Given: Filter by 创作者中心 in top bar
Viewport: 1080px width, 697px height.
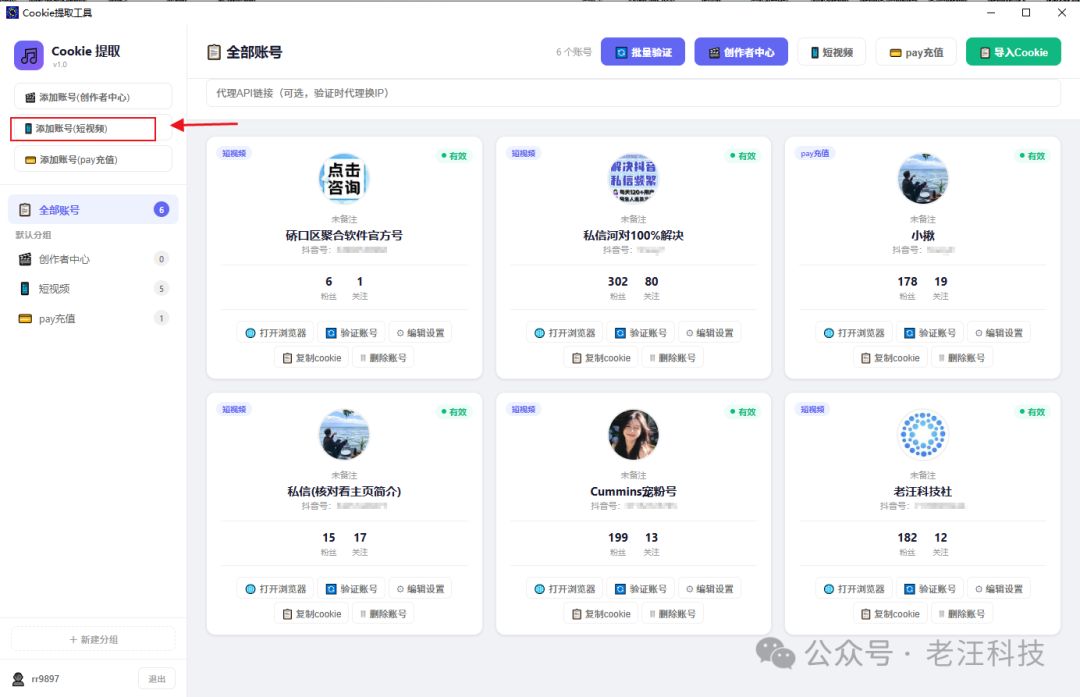Looking at the screenshot, I should click(741, 52).
